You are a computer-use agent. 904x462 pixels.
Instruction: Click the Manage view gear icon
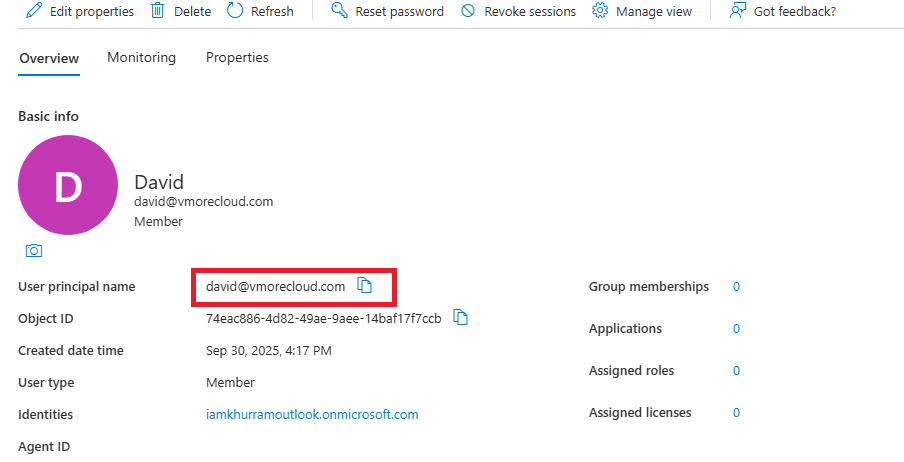(x=600, y=11)
